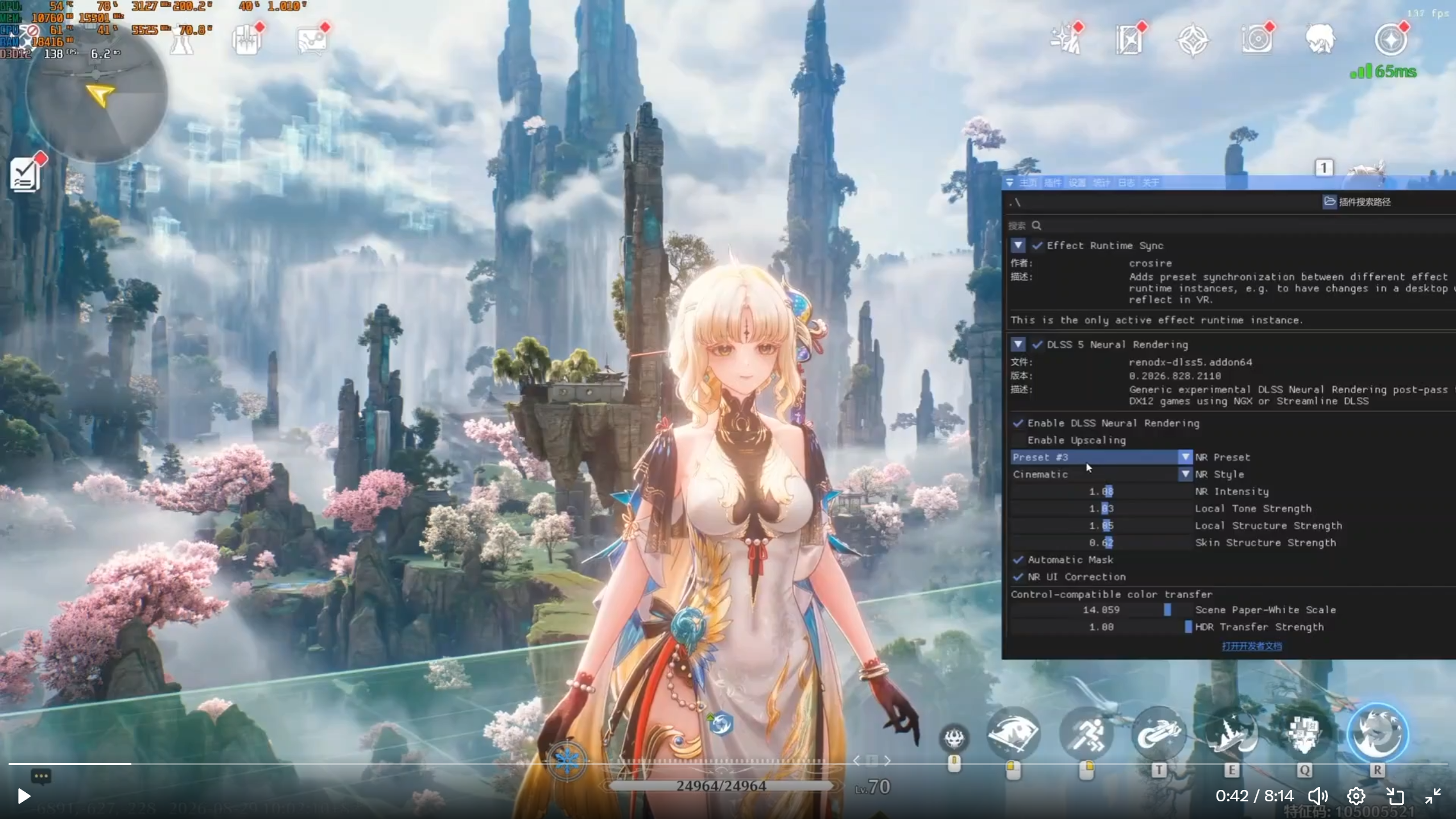Open the 打开开发者文档 link
This screenshot has width=1456, height=819.
(x=1252, y=646)
